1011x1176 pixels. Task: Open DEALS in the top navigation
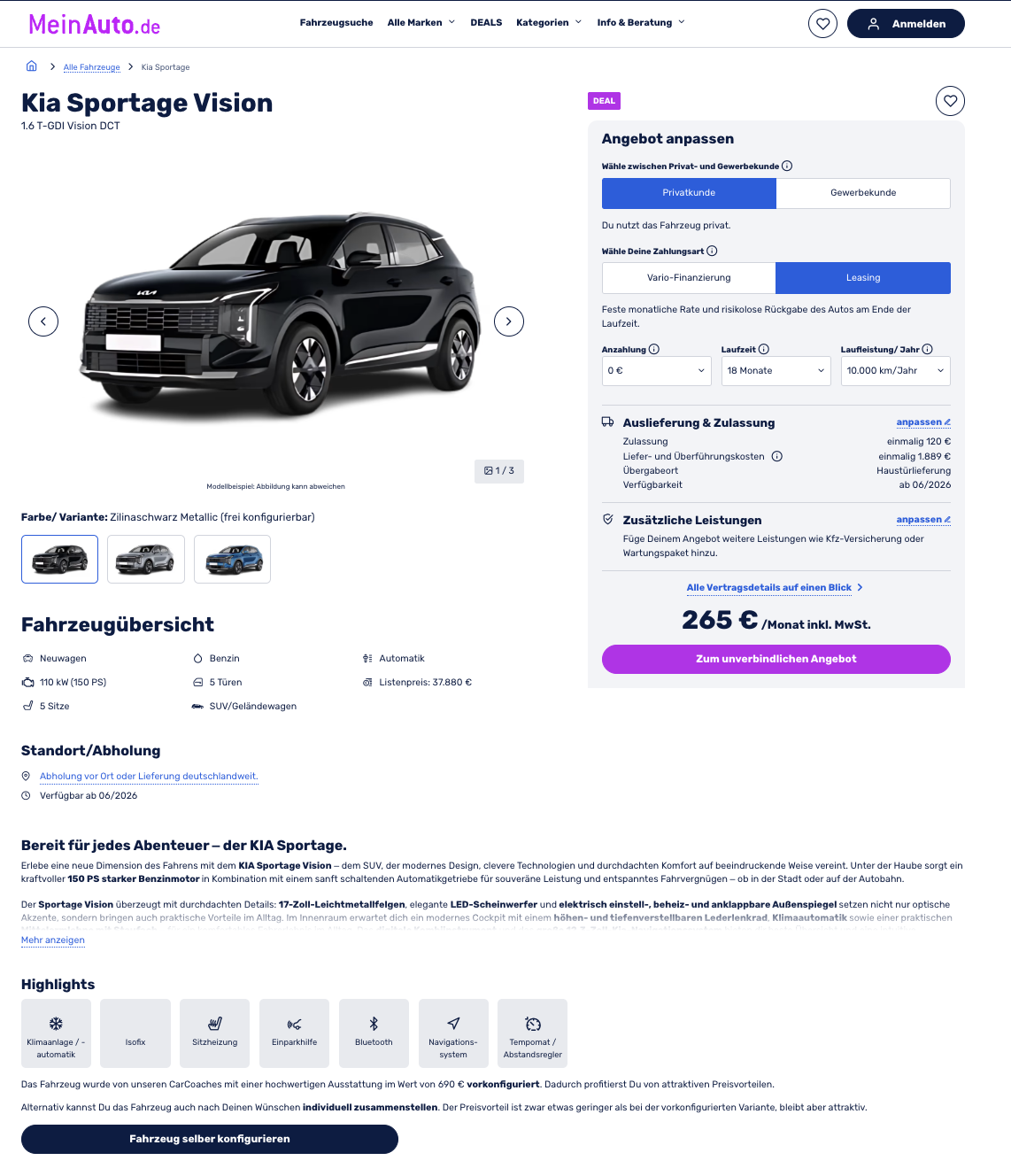point(486,23)
